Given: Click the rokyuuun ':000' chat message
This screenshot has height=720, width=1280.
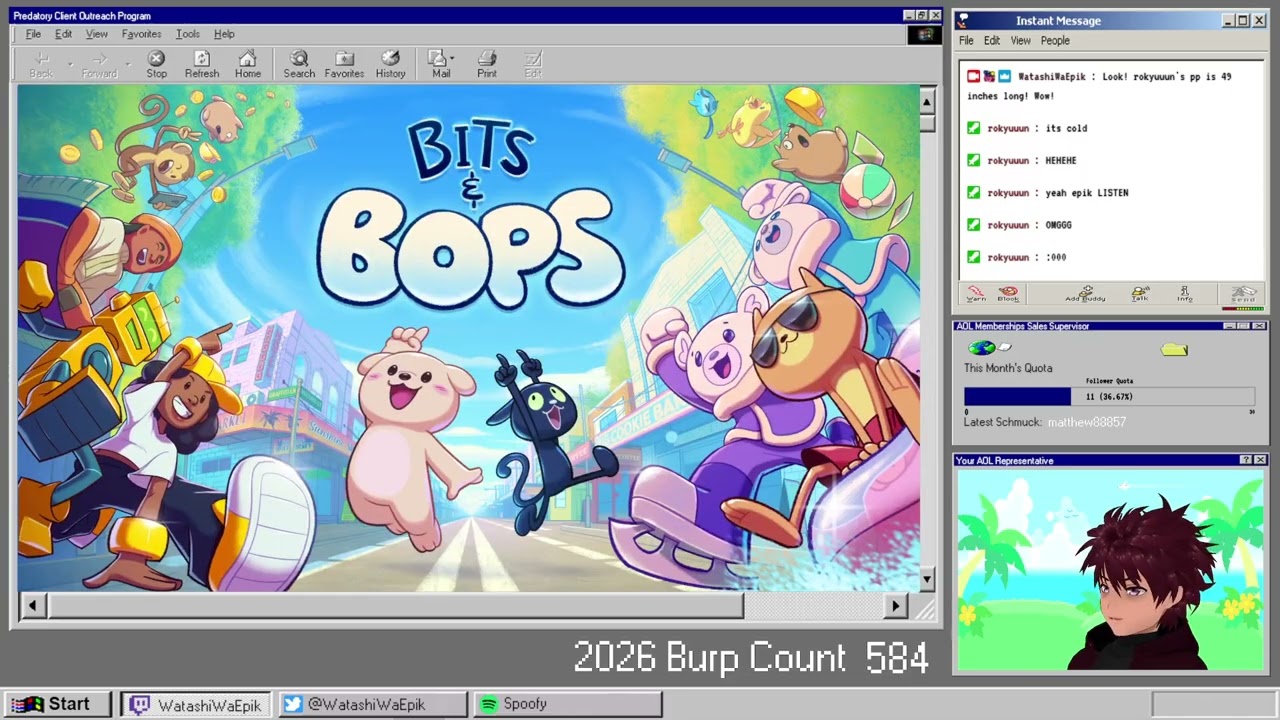Looking at the screenshot, I should (1056, 257).
